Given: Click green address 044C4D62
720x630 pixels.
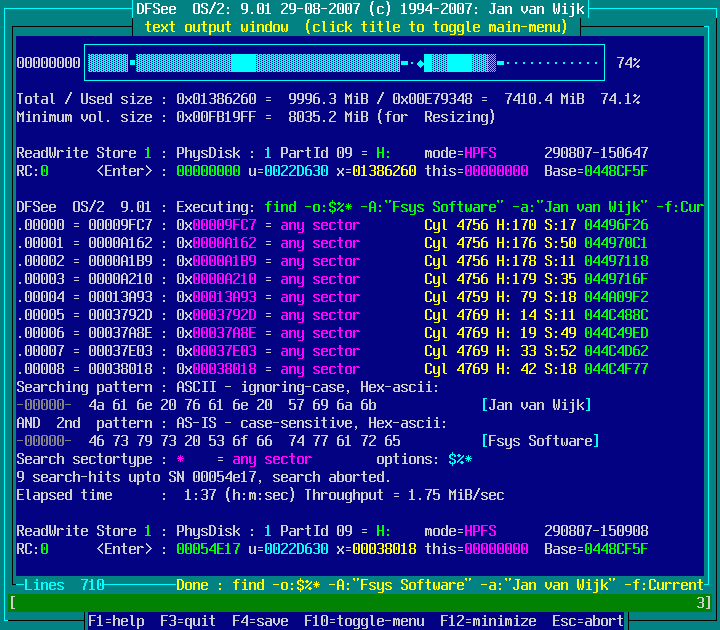Looking at the screenshot, I should point(616,351).
